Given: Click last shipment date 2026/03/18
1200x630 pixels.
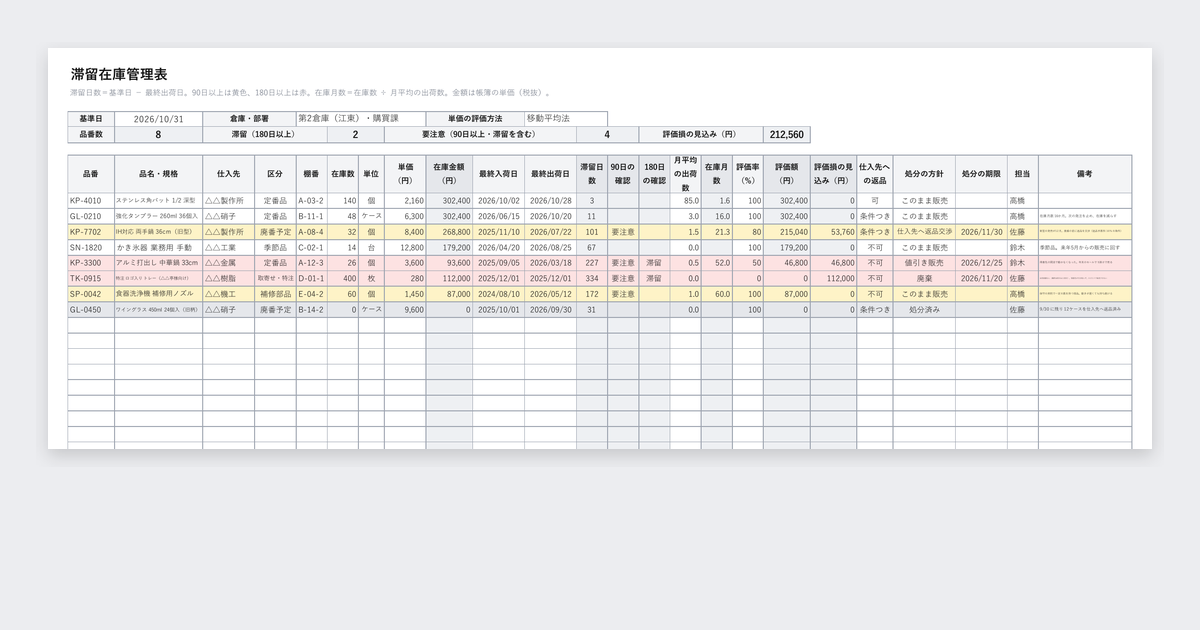Looking at the screenshot, I should [x=550, y=263].
